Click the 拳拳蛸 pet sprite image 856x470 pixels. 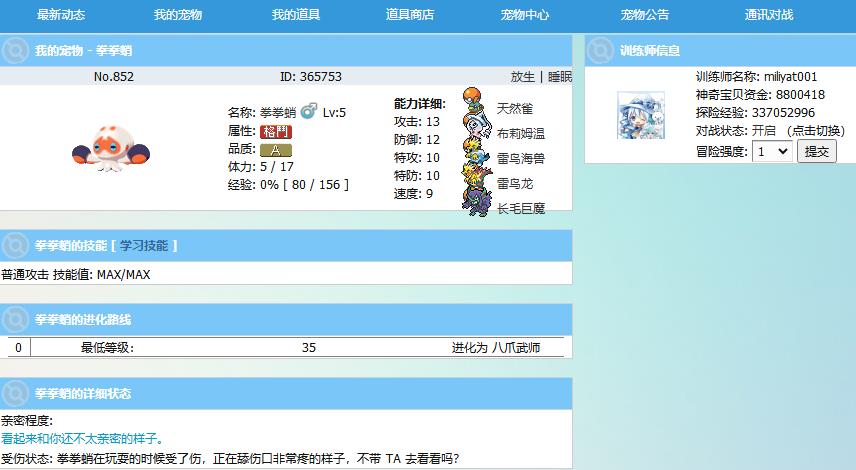click(111, 148)
